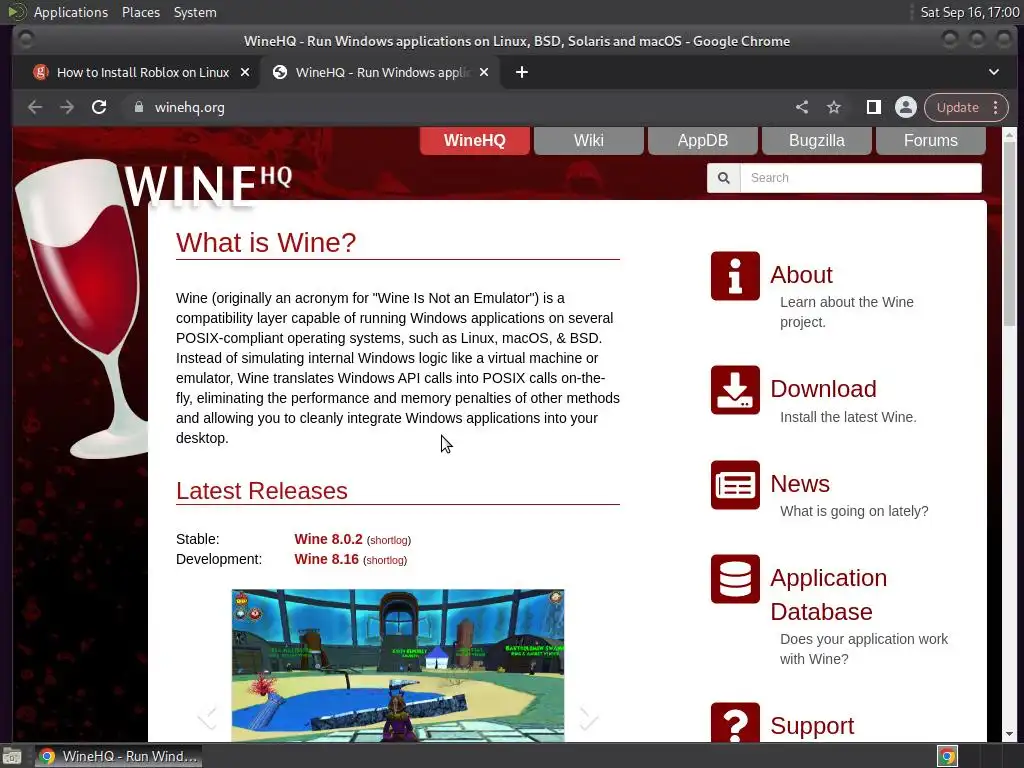Click the show desktop icon in bottom panel

pyautogui.click(x=12, y=756)
